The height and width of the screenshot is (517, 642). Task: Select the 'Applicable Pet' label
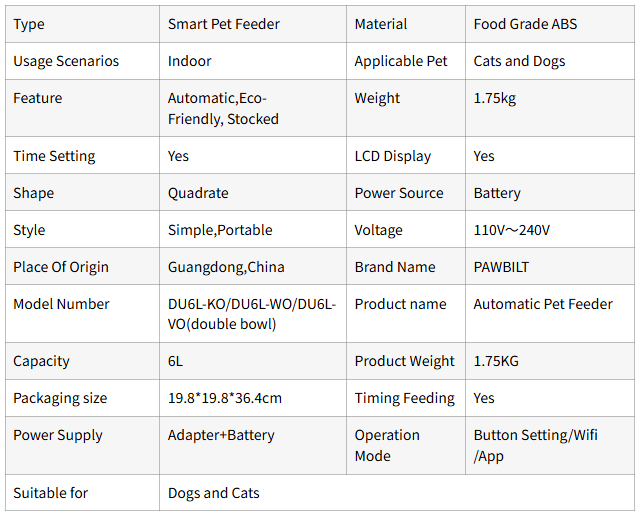click(401, 61)
